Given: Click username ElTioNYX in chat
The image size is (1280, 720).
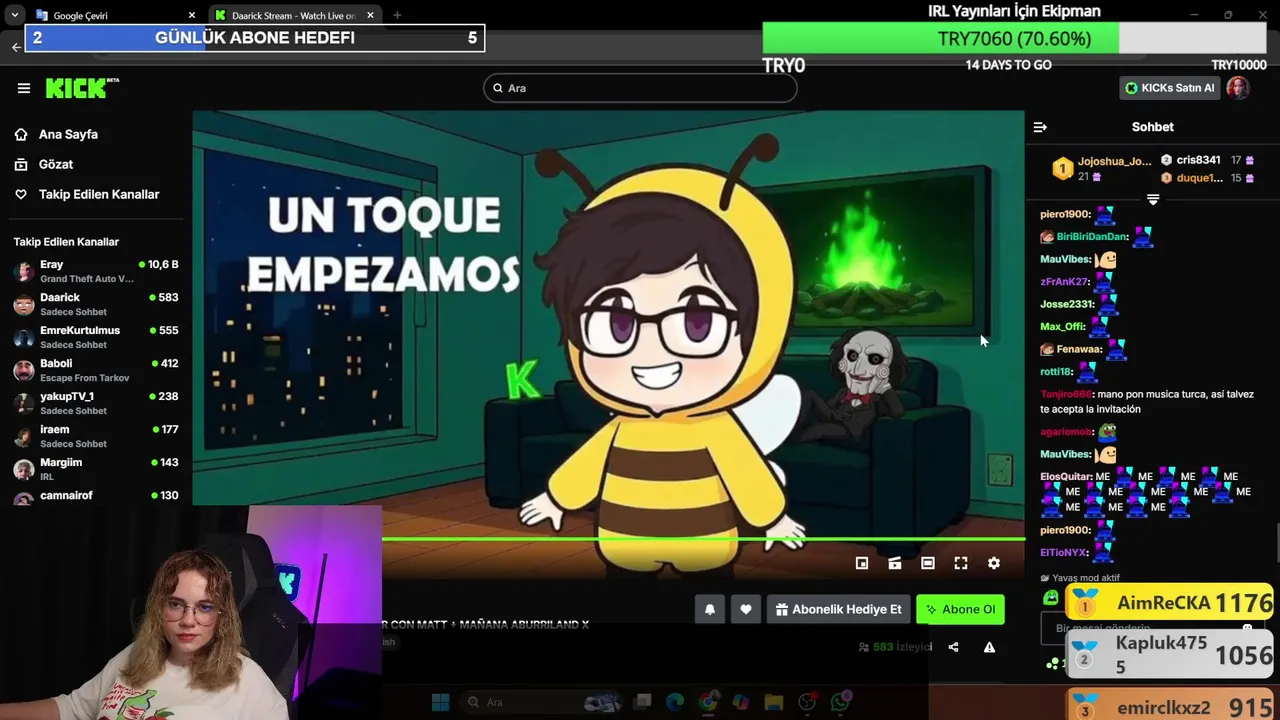Looking at the screenshot, I should (1063, 552).
